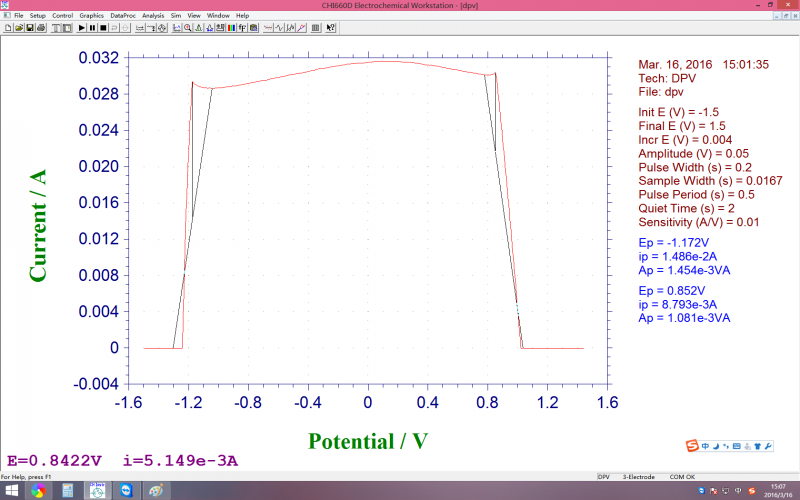
Task: Open the View menu
Action: click(x=194, y=15)
